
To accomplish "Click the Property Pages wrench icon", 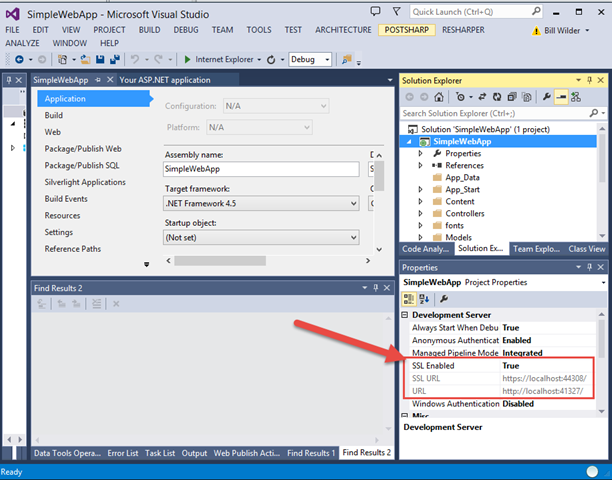I will click(444, 299).
